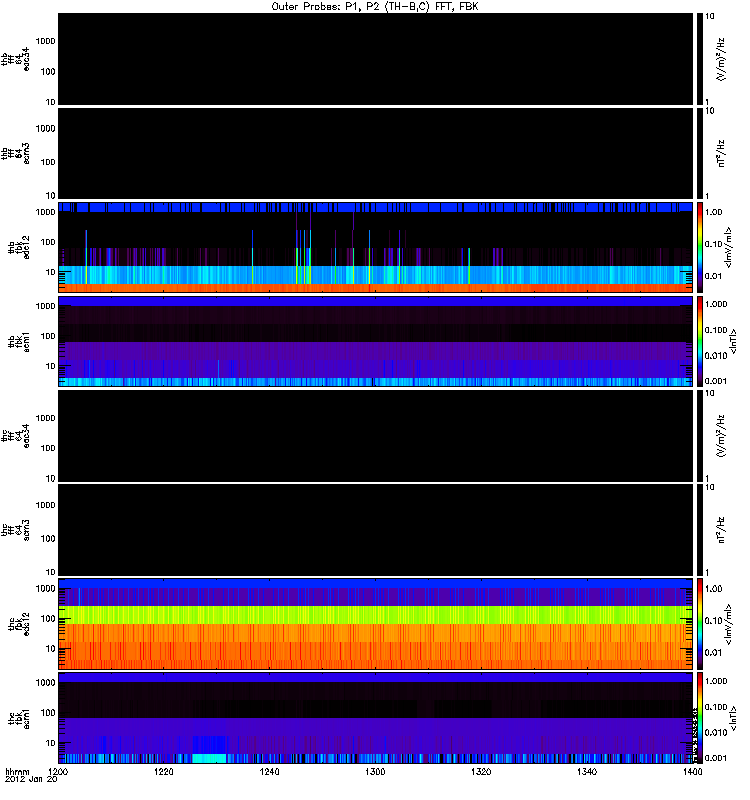Click the empty thc fff scm3 spectrogram panel

[x=375, y=530]
